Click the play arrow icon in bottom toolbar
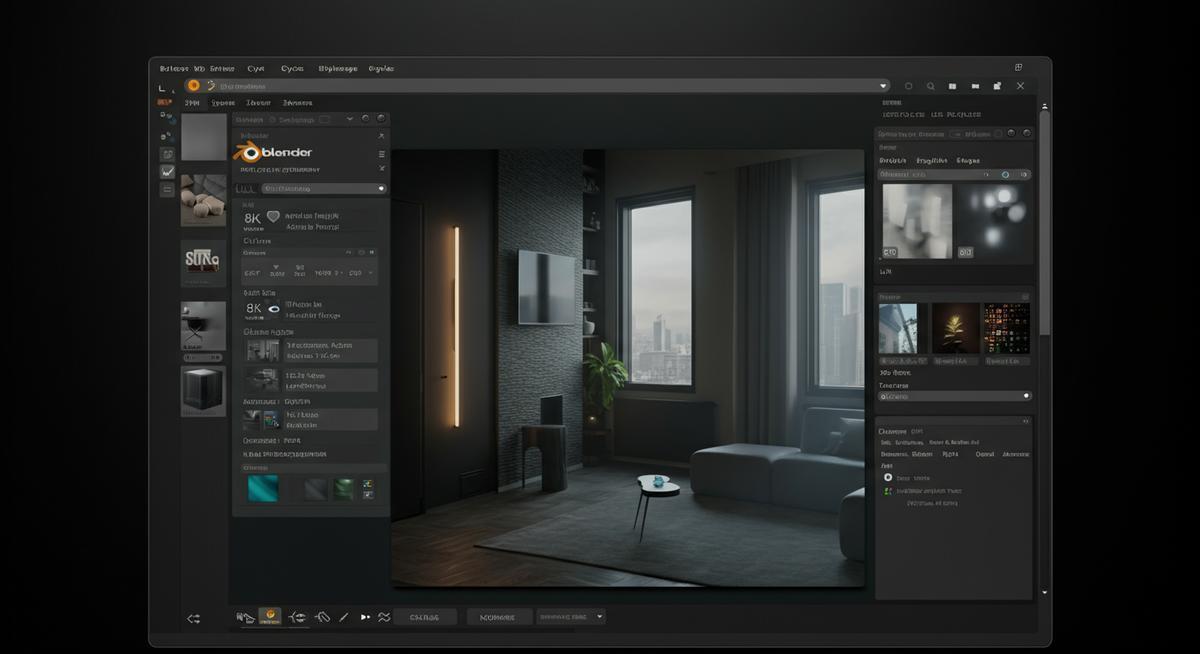Screen dimensions: 1200x654 tap(364, 618)
